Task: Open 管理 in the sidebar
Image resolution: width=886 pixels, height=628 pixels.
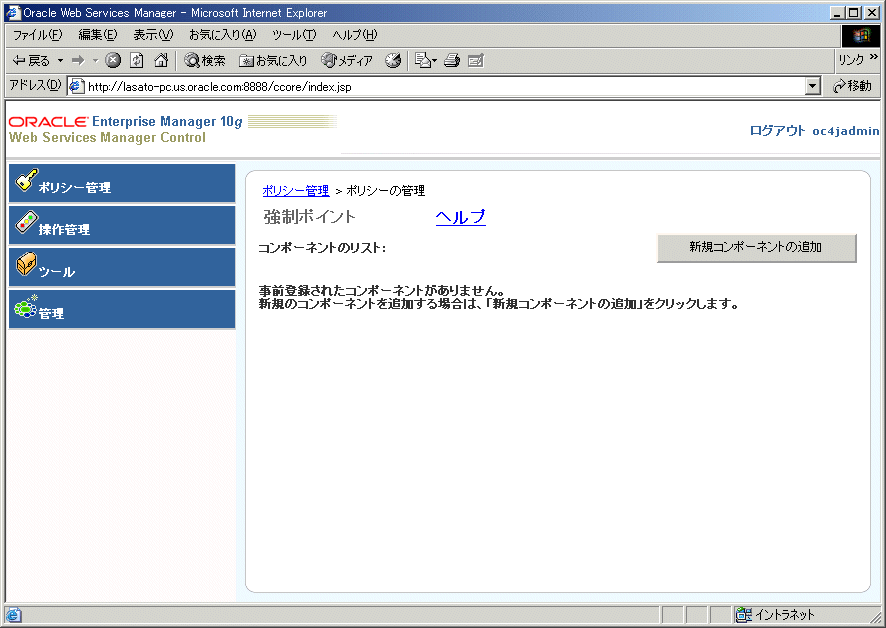Action: [122, 309]
